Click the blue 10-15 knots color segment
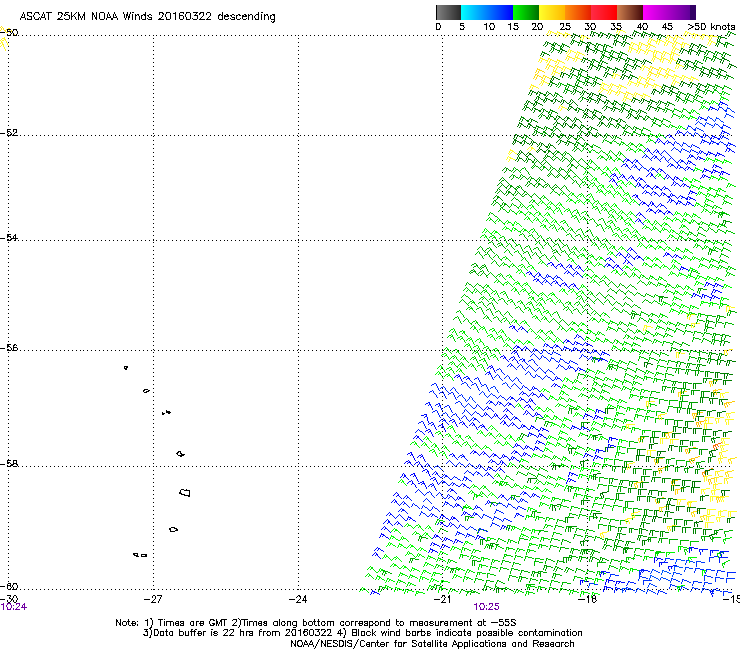The height and width of the screenshot is (650, 740). coord(500,12)
